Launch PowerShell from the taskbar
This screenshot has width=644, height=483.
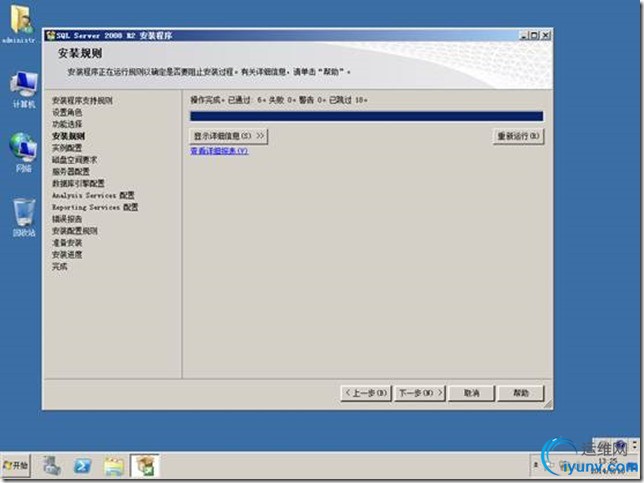tap(83, 466)
